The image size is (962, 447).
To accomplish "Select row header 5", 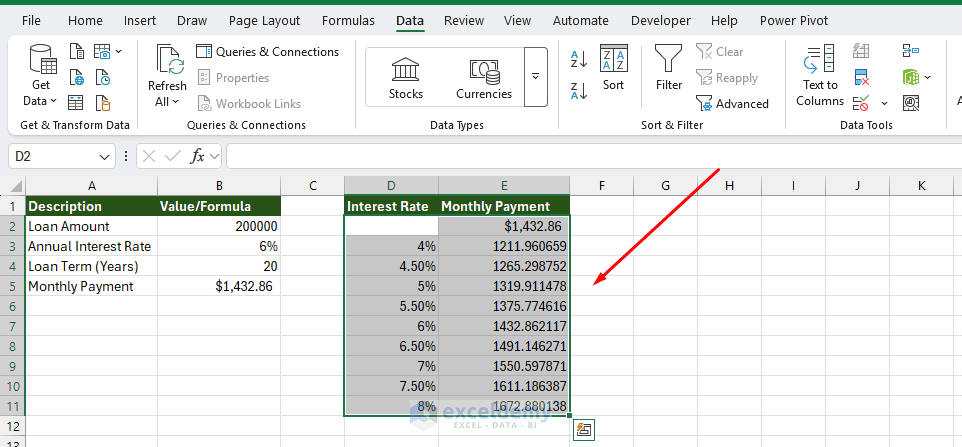I will (x=13, y=286).
